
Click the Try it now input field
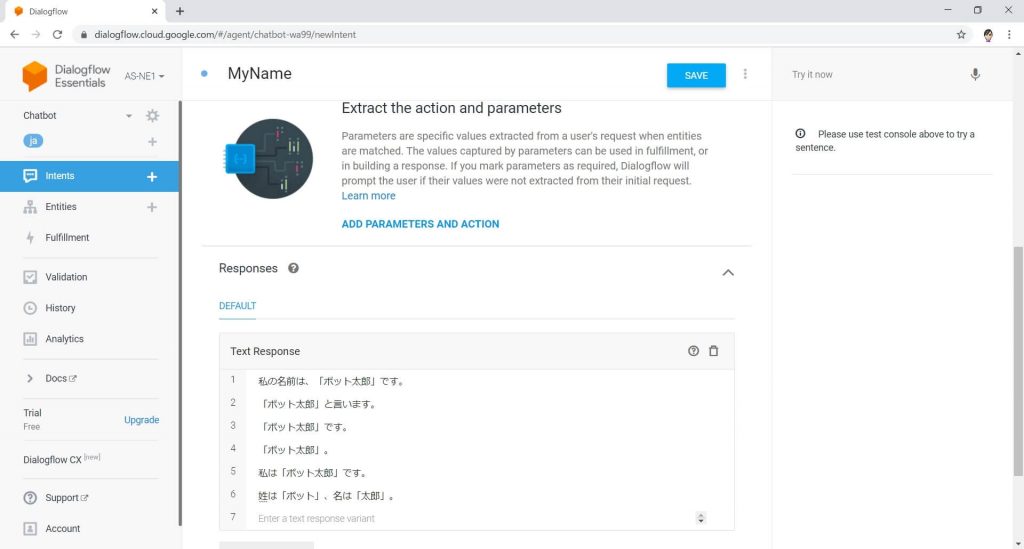coord(875,74)
